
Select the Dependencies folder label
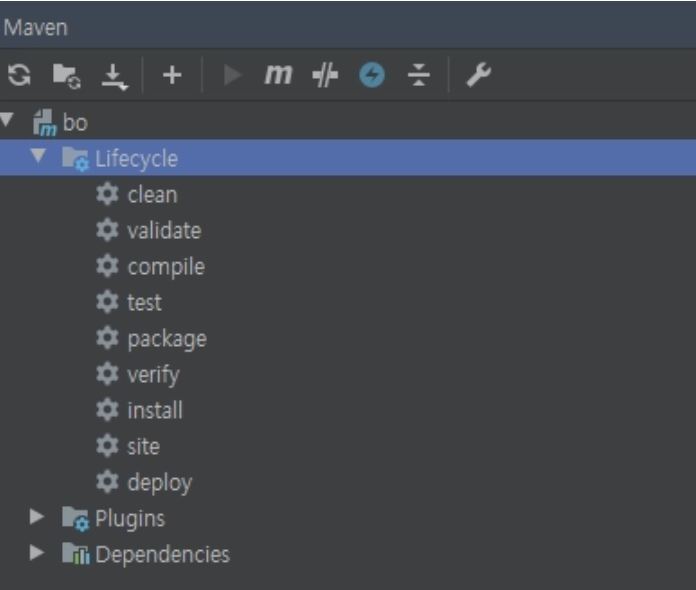(162, 554)
